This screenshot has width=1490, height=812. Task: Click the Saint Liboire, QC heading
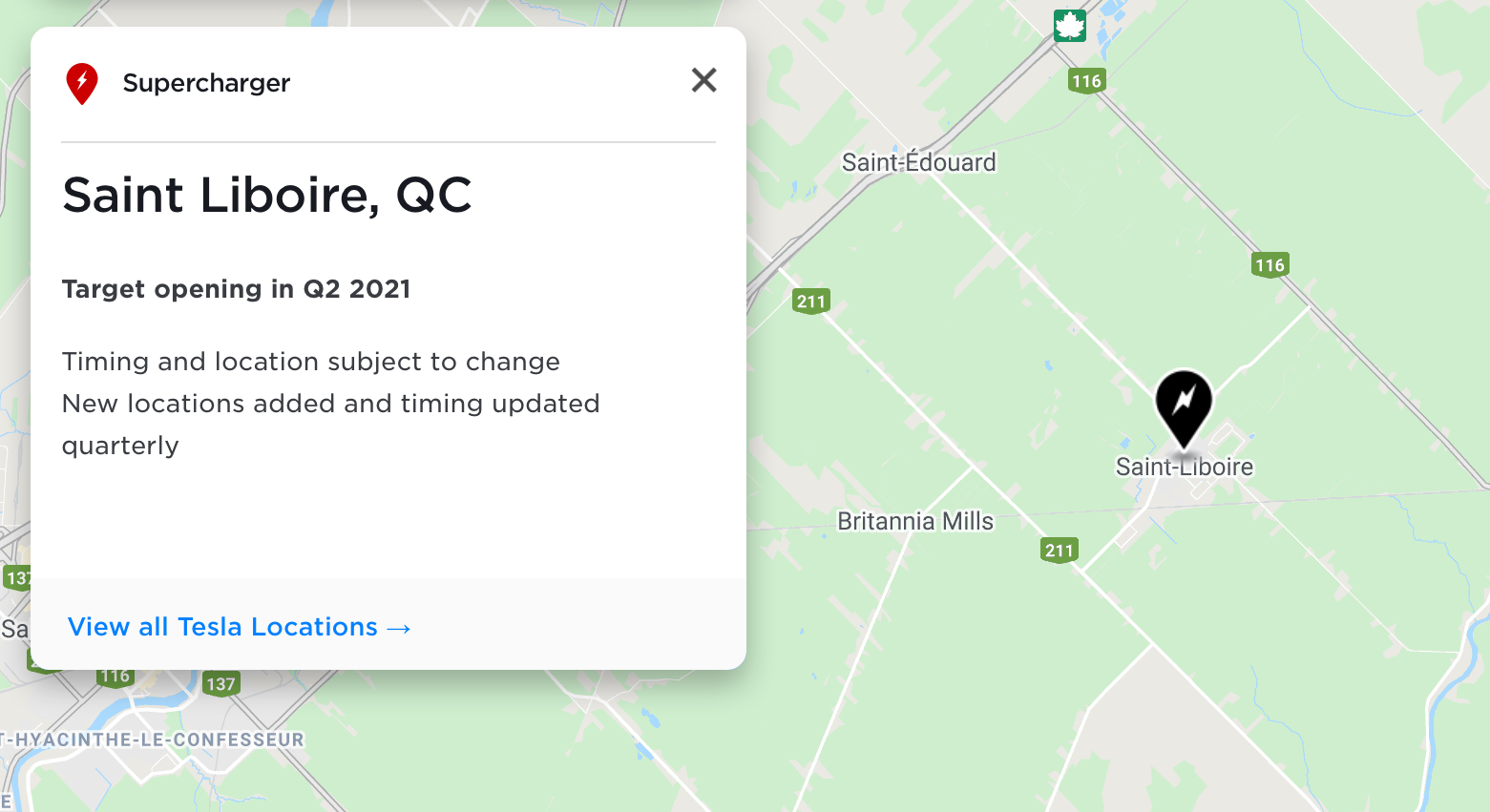pos(267,196)
